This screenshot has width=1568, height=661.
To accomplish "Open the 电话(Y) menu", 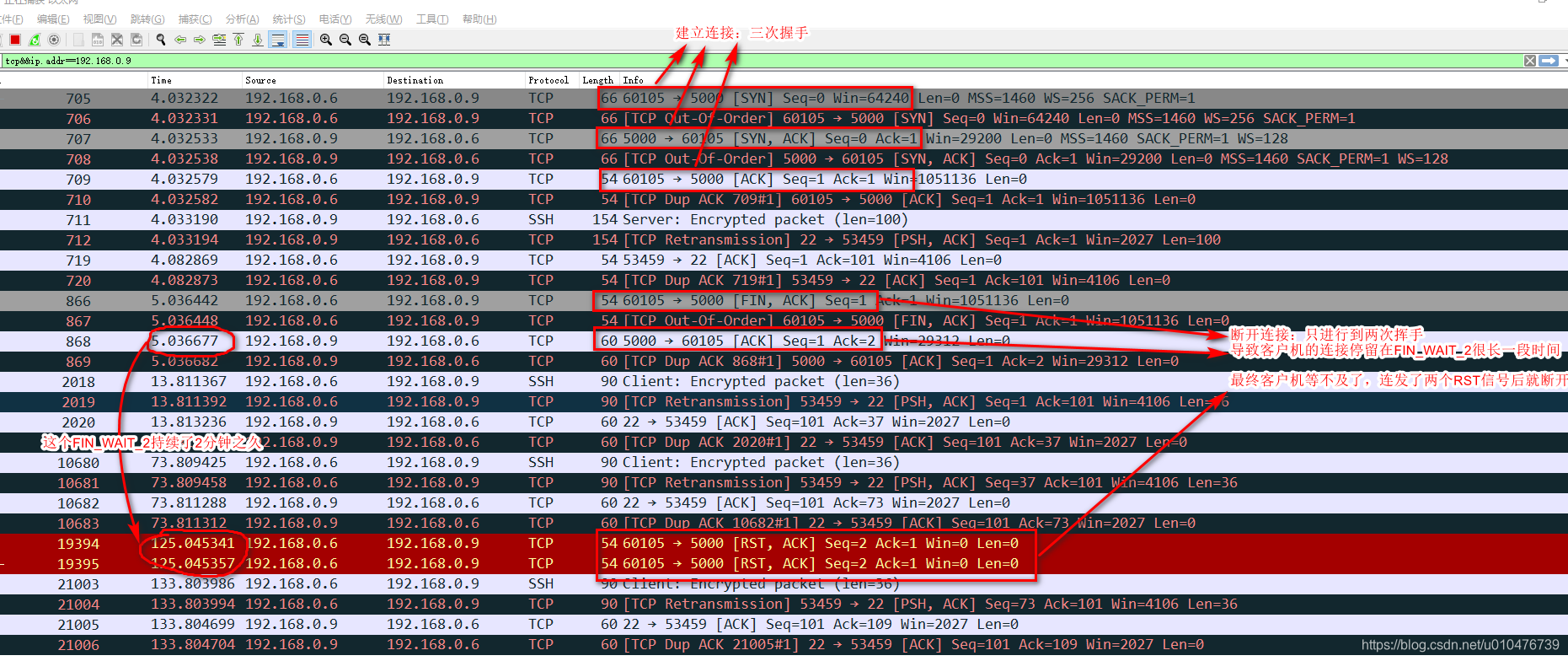I will [335, 19].
